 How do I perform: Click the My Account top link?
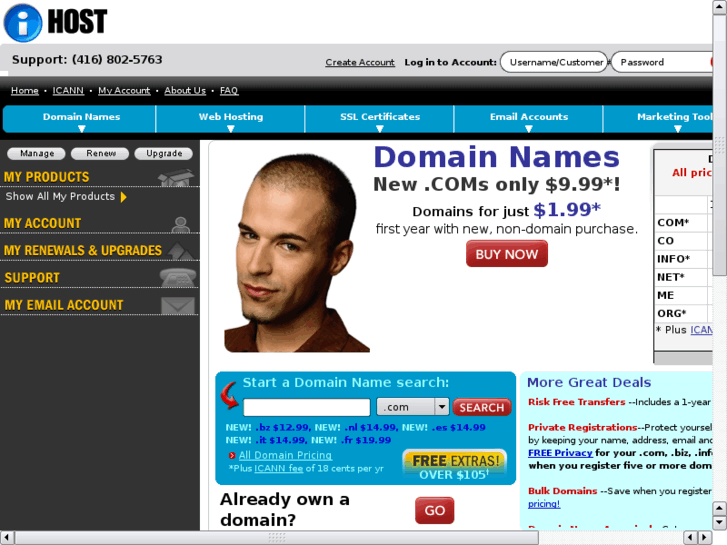[124, 90]
